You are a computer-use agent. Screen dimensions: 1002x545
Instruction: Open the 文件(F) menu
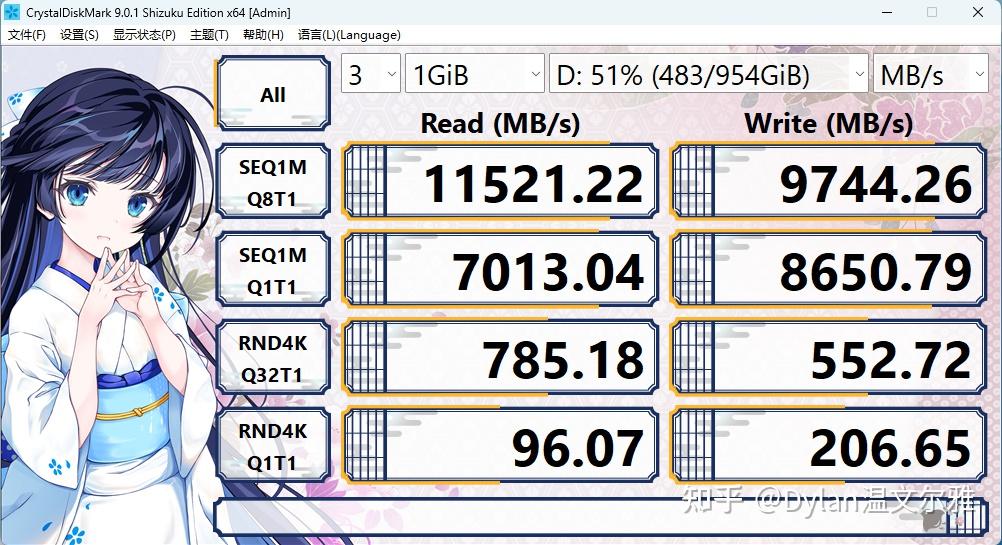[27, 35]
